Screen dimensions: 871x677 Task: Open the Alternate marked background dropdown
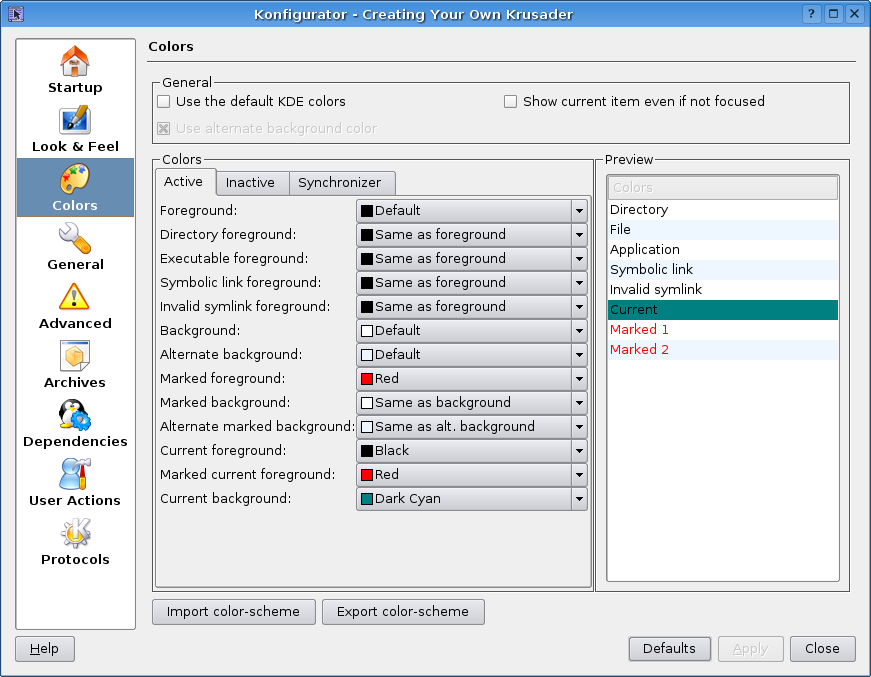(x=471, y=427)
